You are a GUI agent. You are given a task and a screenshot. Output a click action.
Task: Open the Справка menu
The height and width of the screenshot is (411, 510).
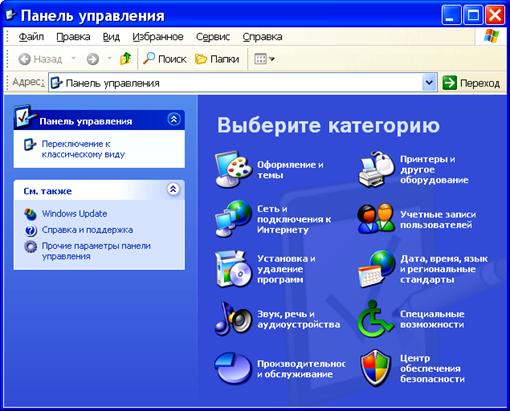(x=262, y=36)
